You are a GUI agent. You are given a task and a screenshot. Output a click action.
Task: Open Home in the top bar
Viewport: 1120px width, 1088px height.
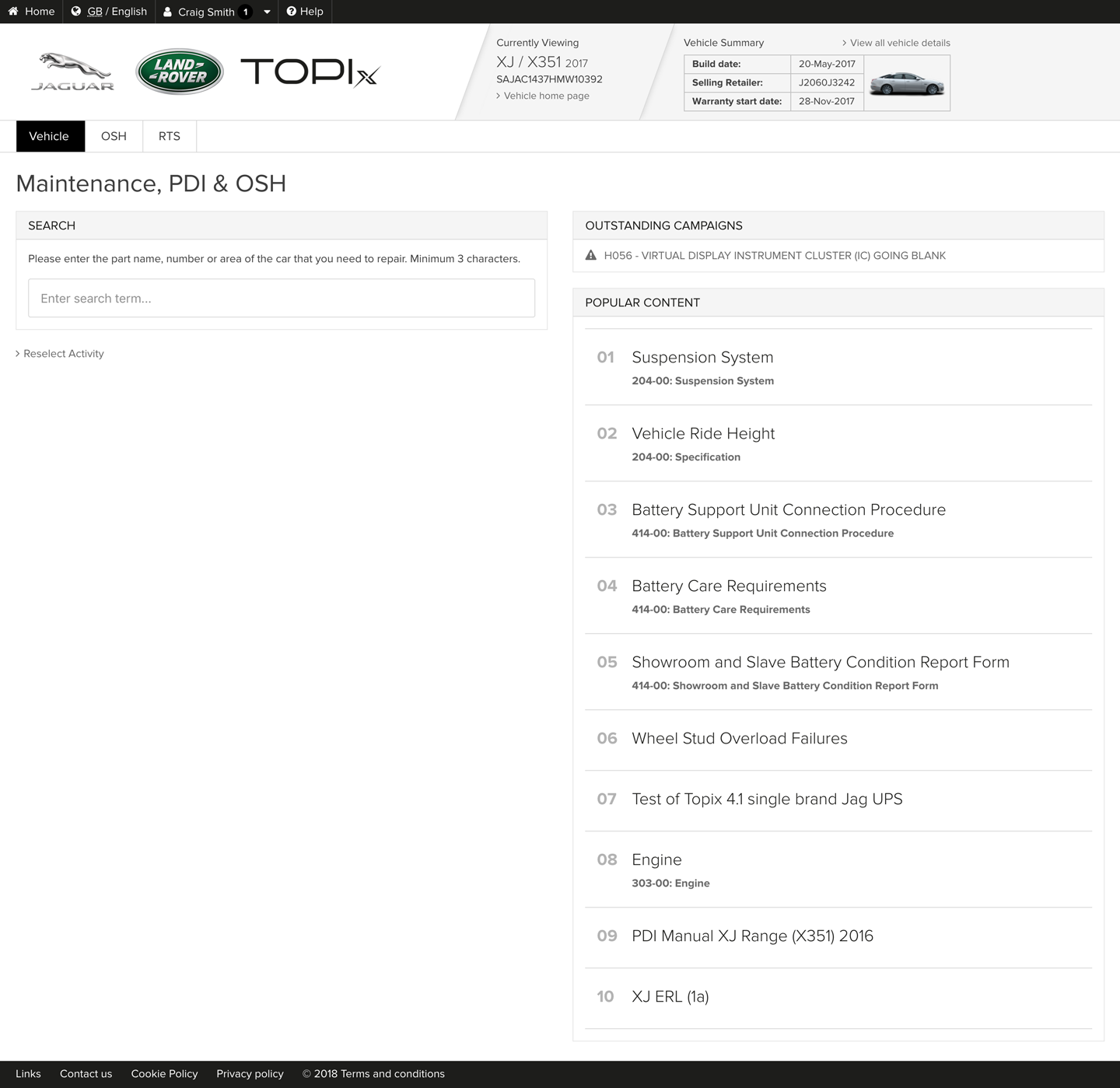(31, 12)
